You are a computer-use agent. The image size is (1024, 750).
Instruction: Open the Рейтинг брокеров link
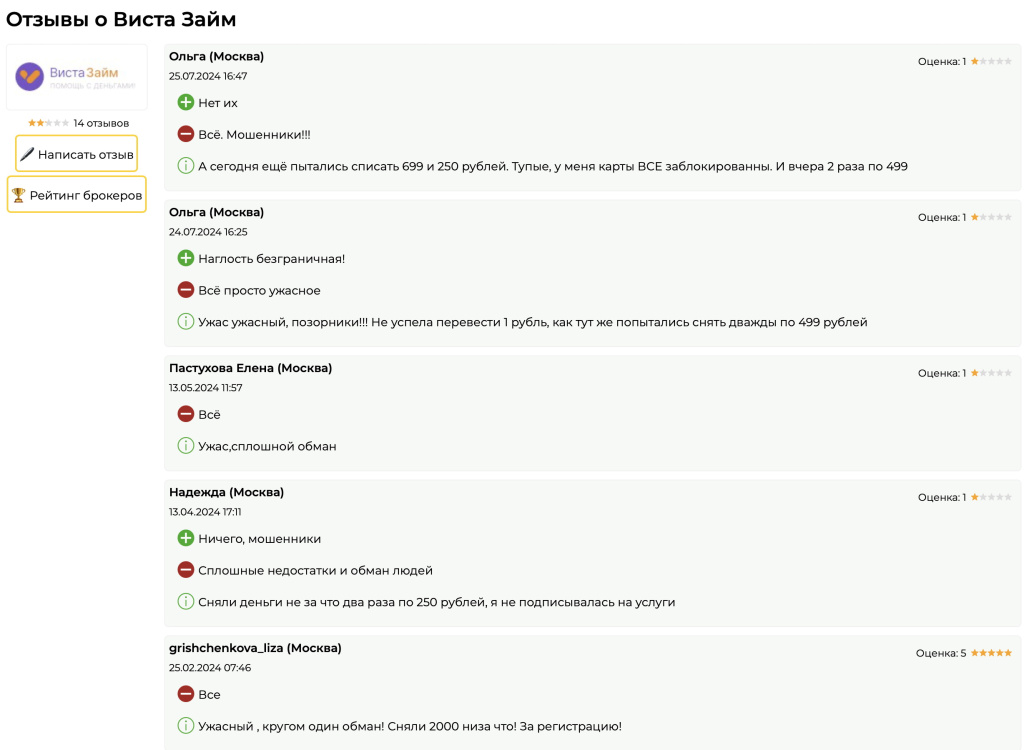click(x=77, y=195)
